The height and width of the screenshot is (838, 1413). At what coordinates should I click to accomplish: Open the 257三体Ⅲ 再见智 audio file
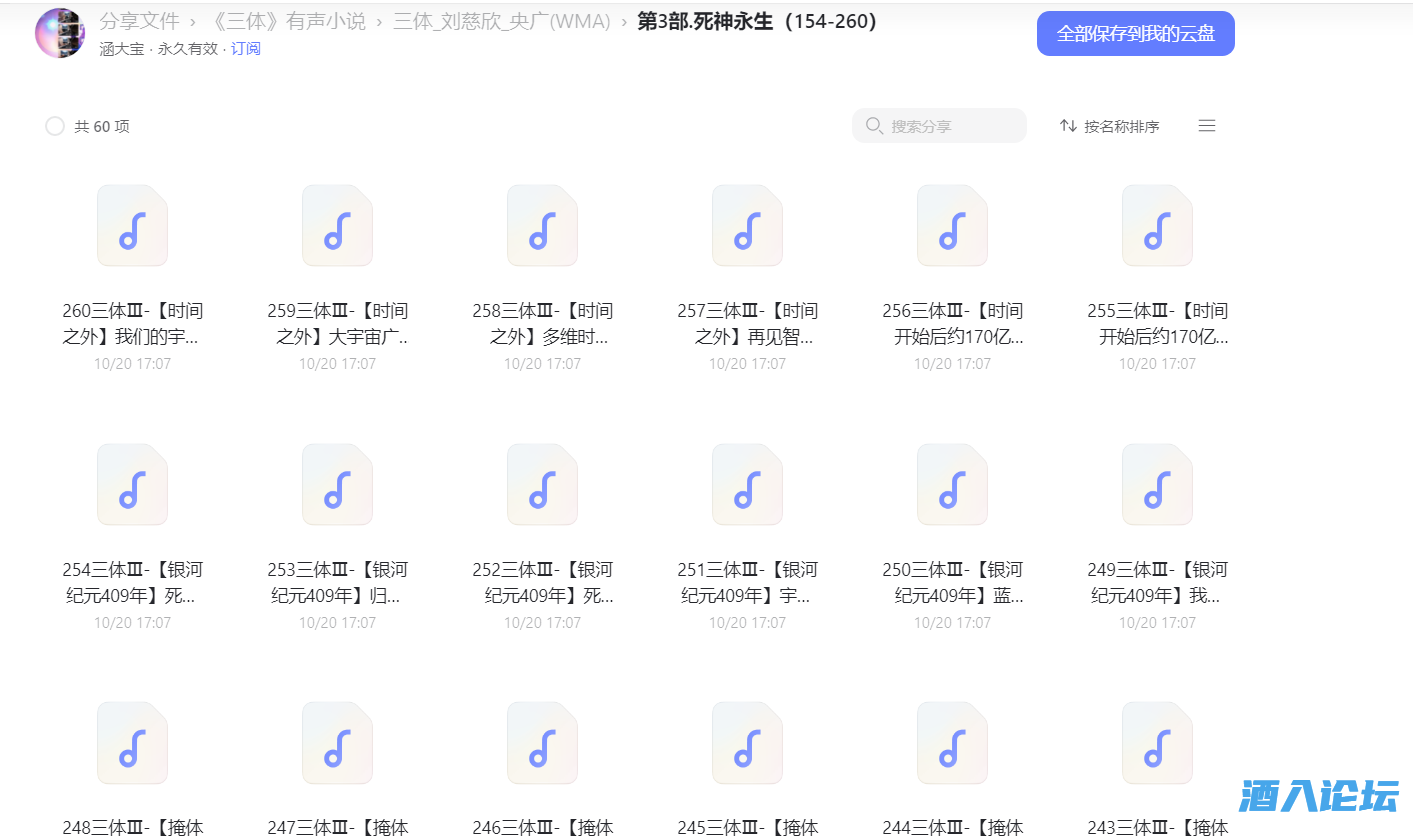pyautogui.click(x=746, y=225)
